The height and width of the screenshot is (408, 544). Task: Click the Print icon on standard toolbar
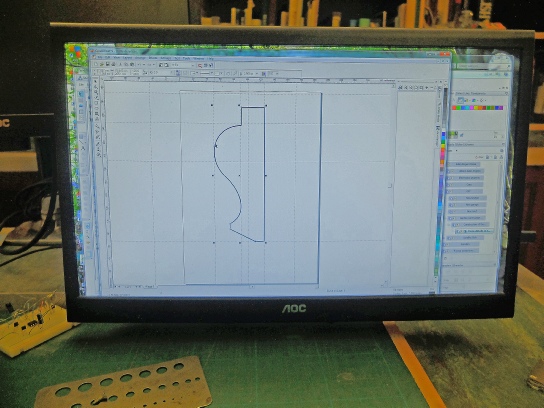[113, 65]
